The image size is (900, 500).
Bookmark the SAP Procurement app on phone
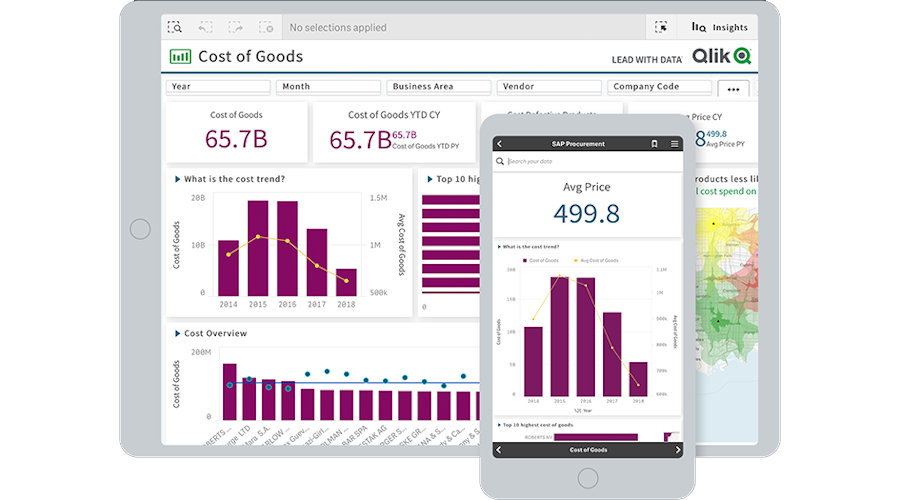click(x=654, y=144)
